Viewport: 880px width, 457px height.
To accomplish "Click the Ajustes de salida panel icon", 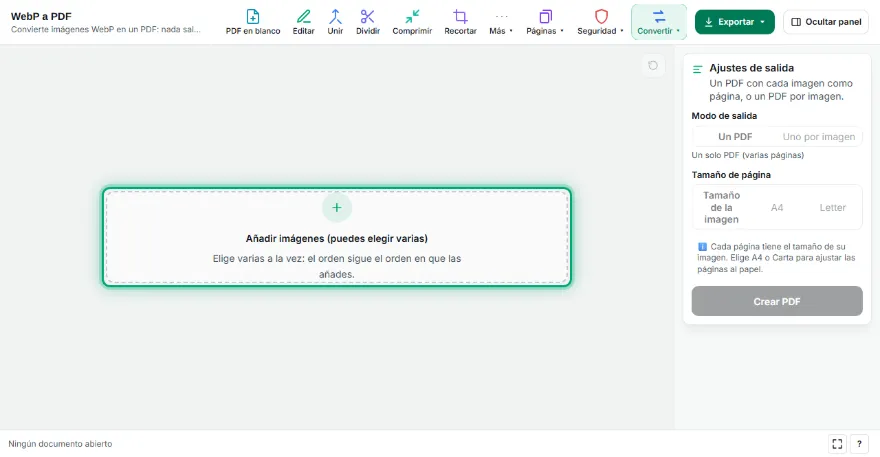I will pos(698,70).
